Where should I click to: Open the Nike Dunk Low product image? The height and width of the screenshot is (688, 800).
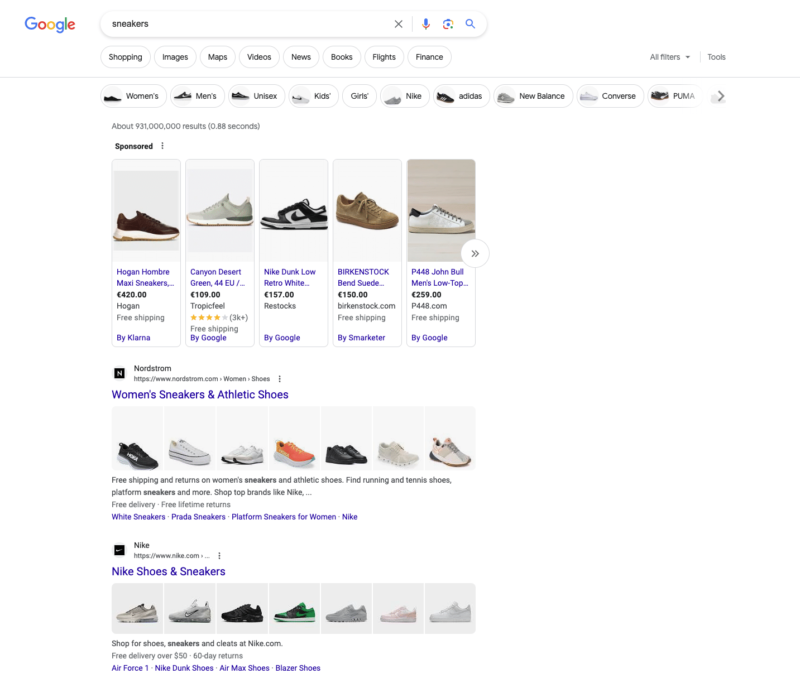click(x=293, y=211)
